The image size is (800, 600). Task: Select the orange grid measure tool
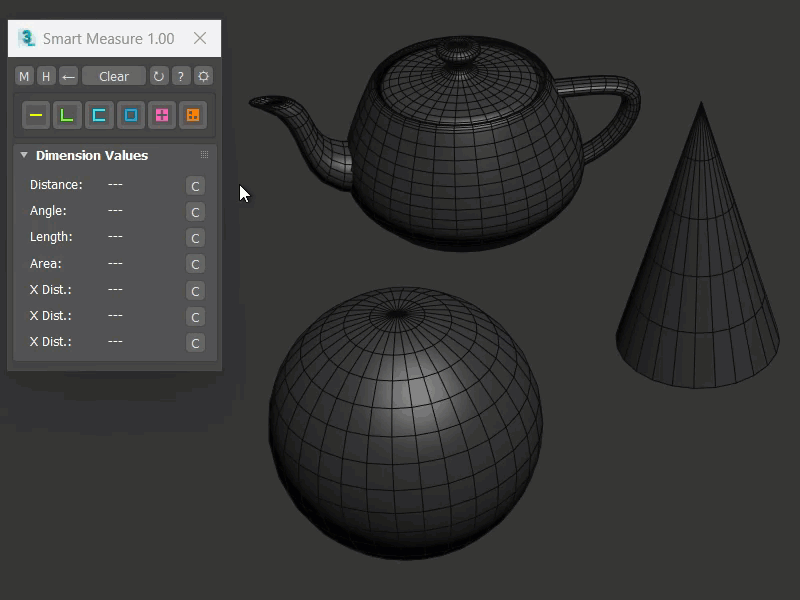click(x=192, y=115)
